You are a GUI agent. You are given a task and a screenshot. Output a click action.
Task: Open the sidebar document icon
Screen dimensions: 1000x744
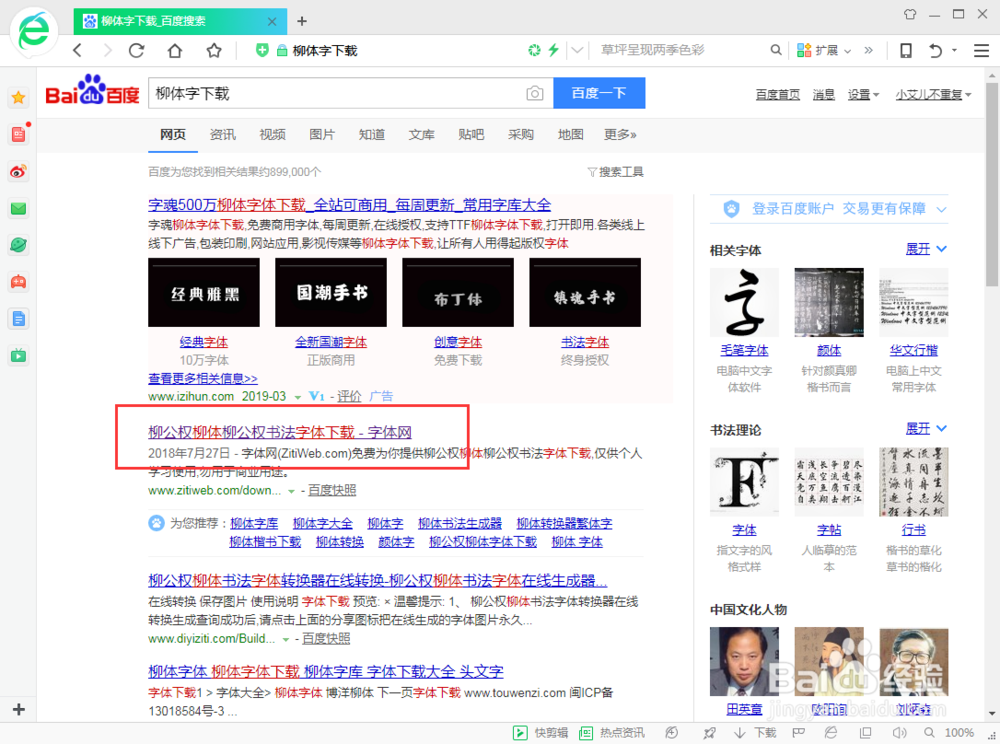(x=18, y=319)
